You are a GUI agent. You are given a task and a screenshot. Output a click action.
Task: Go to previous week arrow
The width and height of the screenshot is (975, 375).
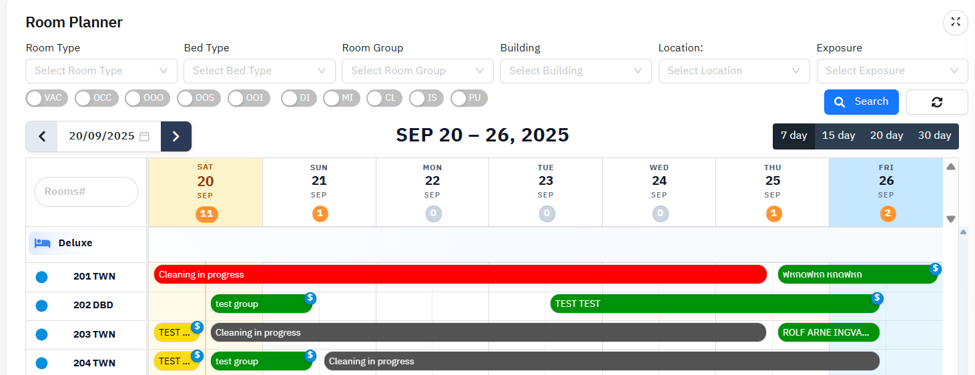coord(42,136)
